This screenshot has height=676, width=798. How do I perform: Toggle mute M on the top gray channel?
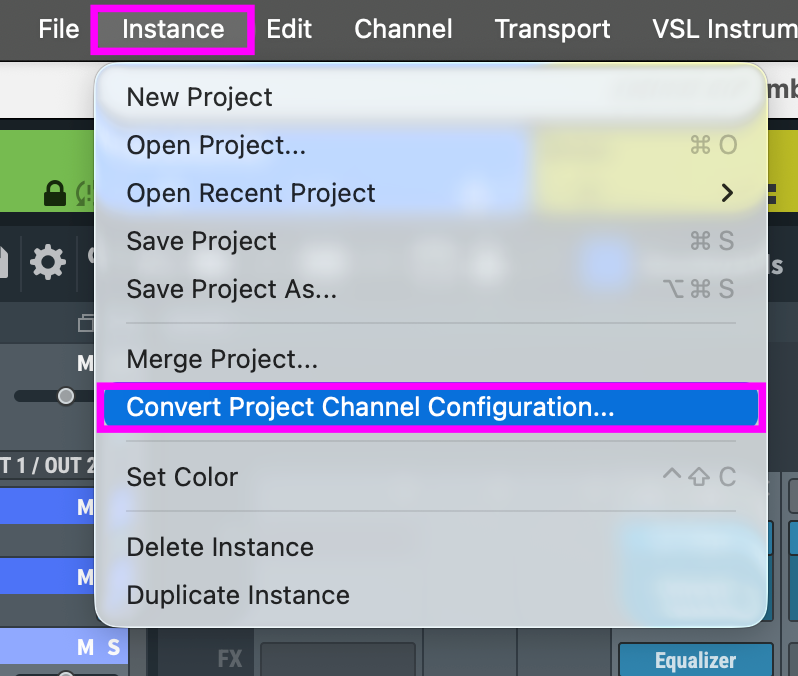tap(85, 364)
